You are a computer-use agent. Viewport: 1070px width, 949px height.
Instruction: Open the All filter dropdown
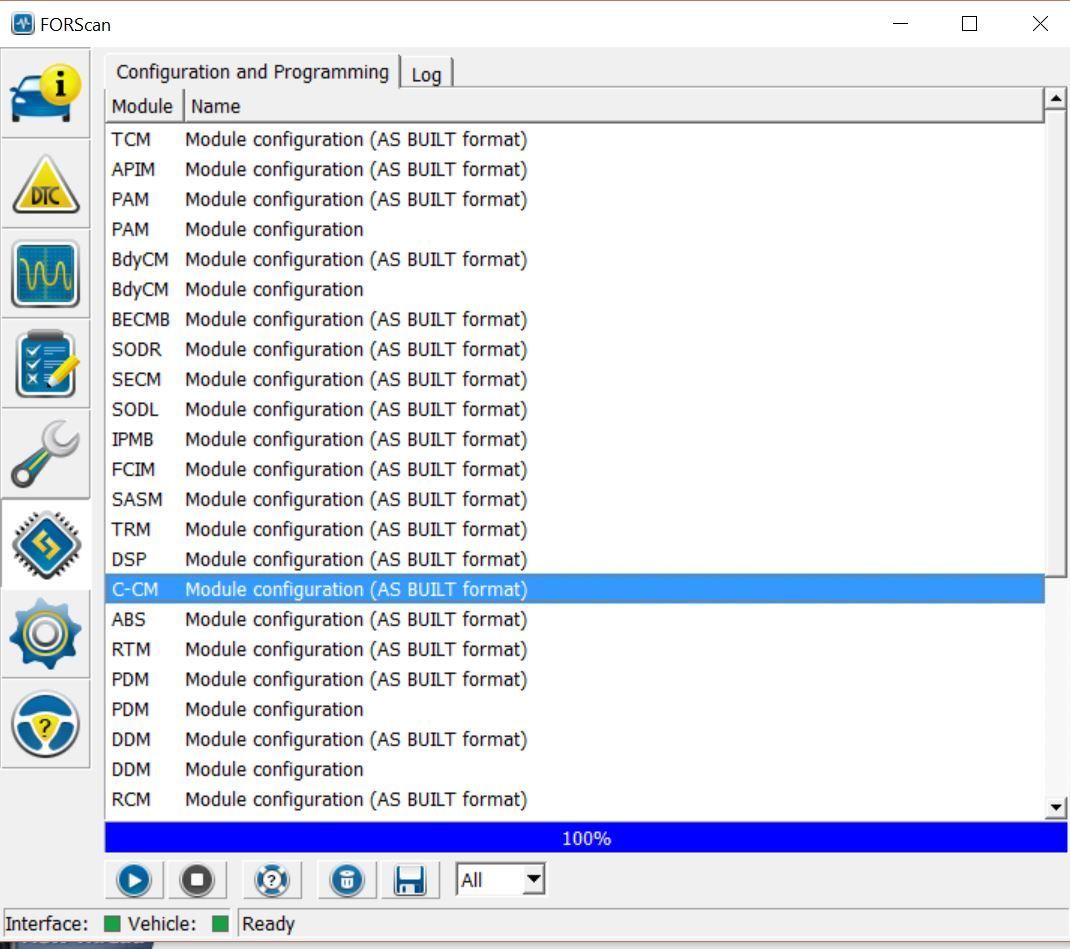point(500,879)
